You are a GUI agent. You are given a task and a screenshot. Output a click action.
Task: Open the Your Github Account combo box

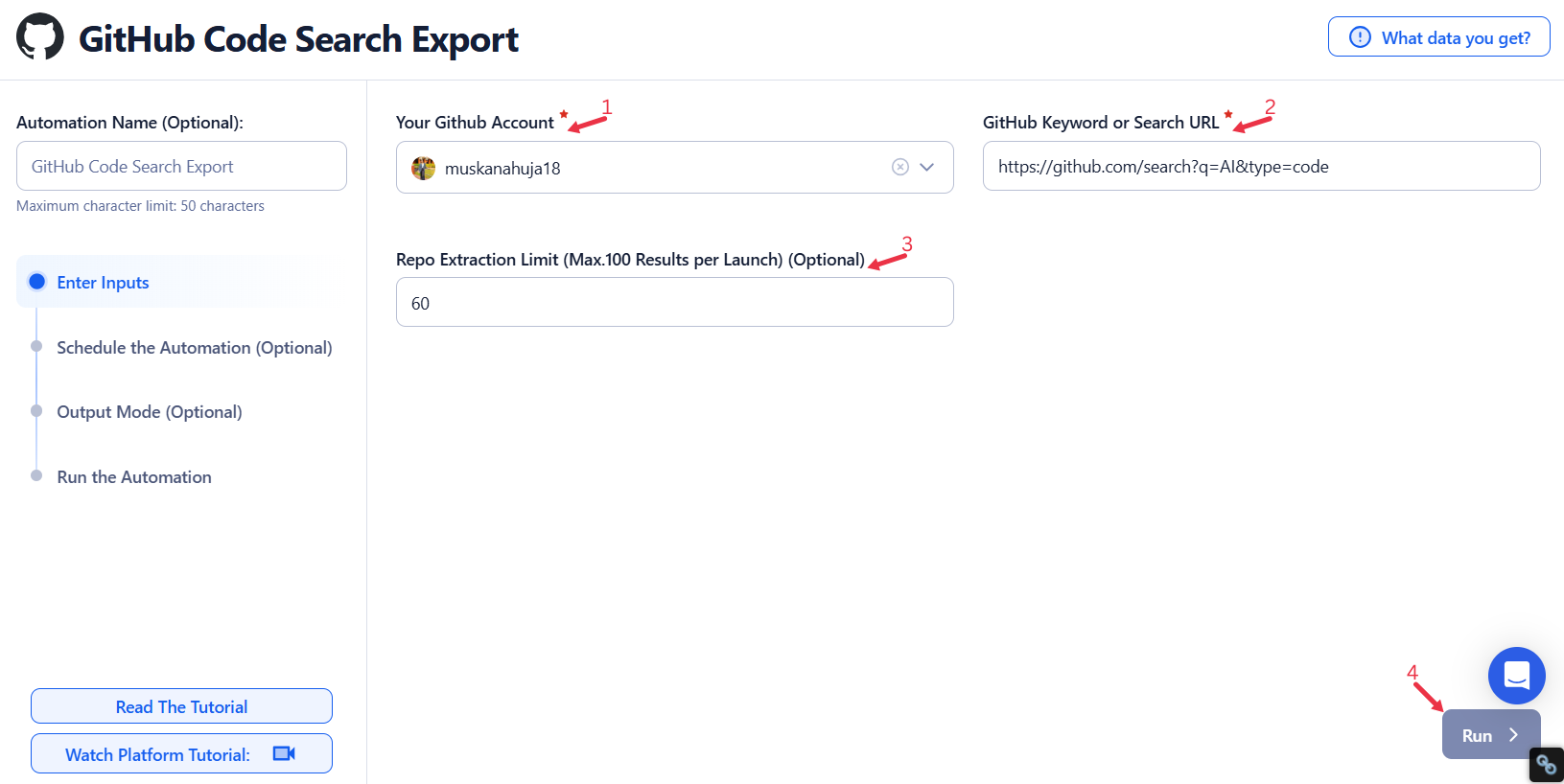tap(674, 168)
